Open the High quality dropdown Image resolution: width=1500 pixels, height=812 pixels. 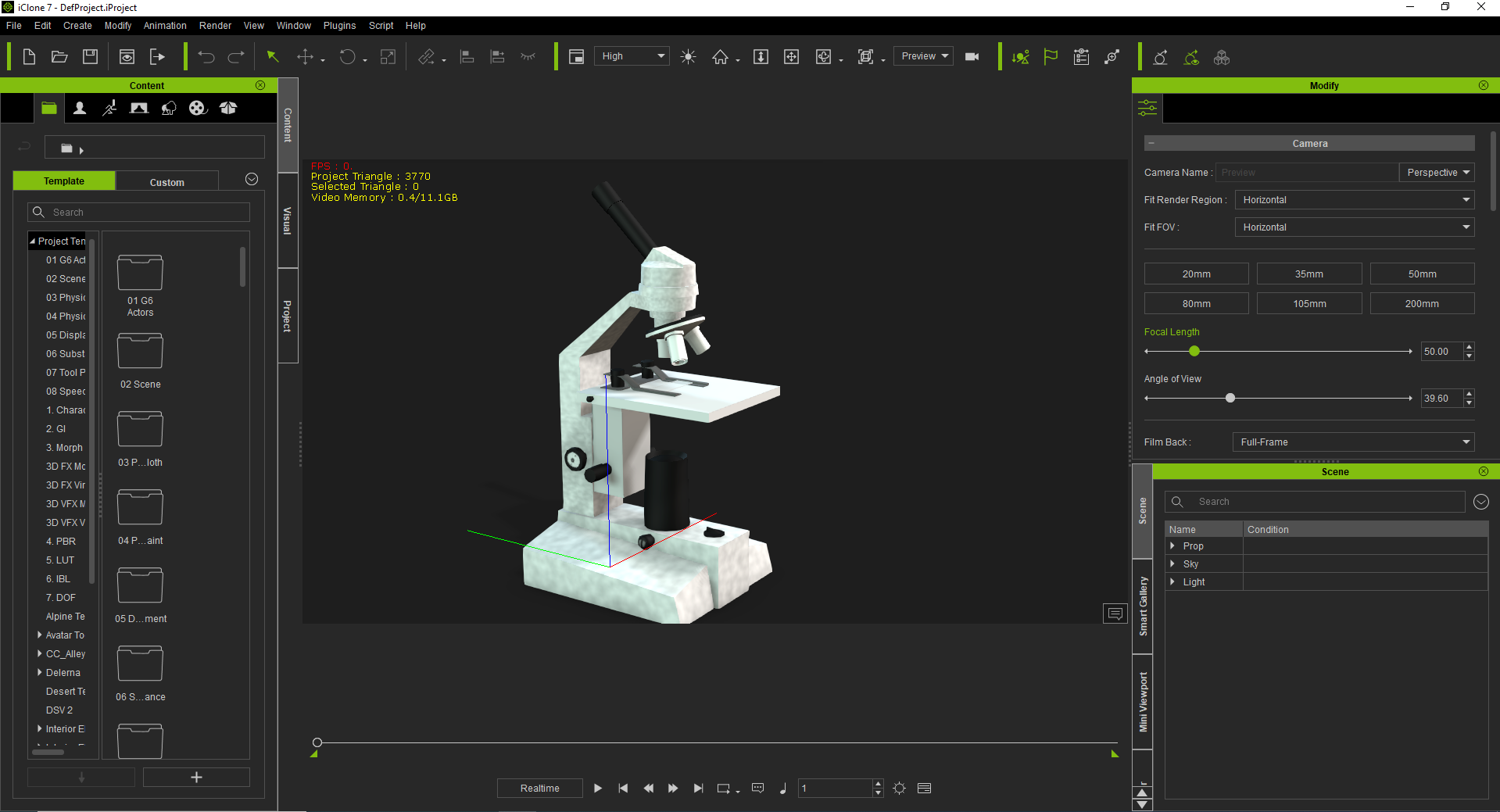click(x=632, y=56)
